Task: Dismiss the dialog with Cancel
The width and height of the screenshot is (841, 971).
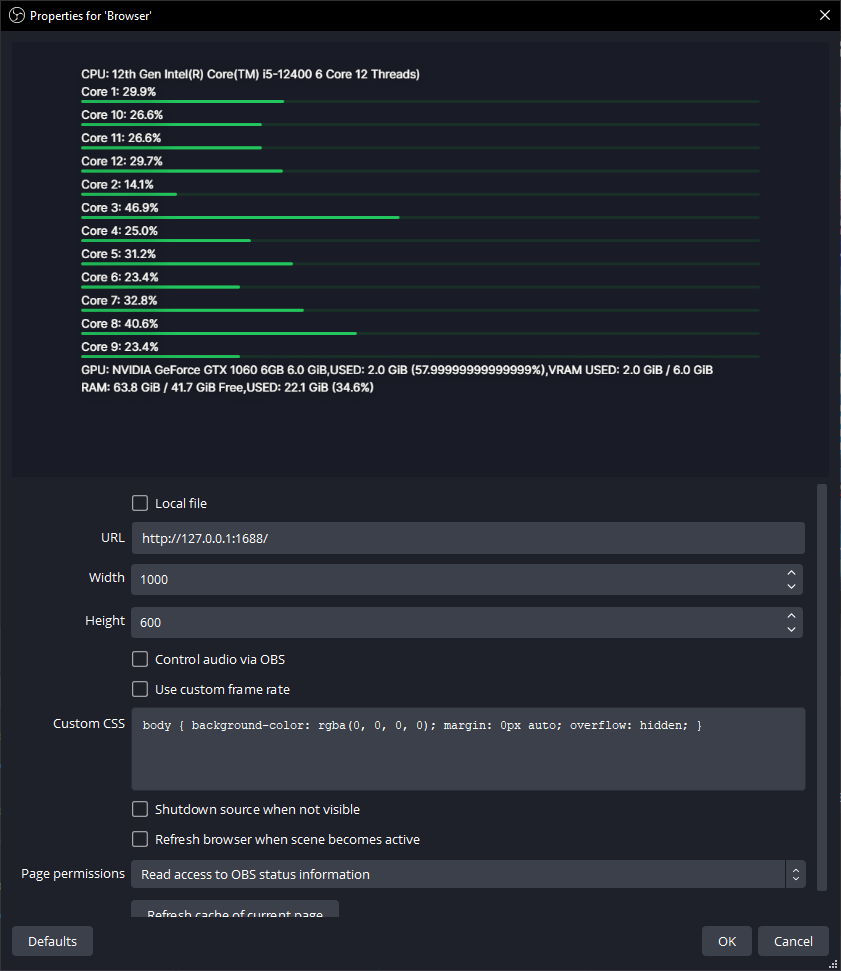Action: (x=792, y=941)
